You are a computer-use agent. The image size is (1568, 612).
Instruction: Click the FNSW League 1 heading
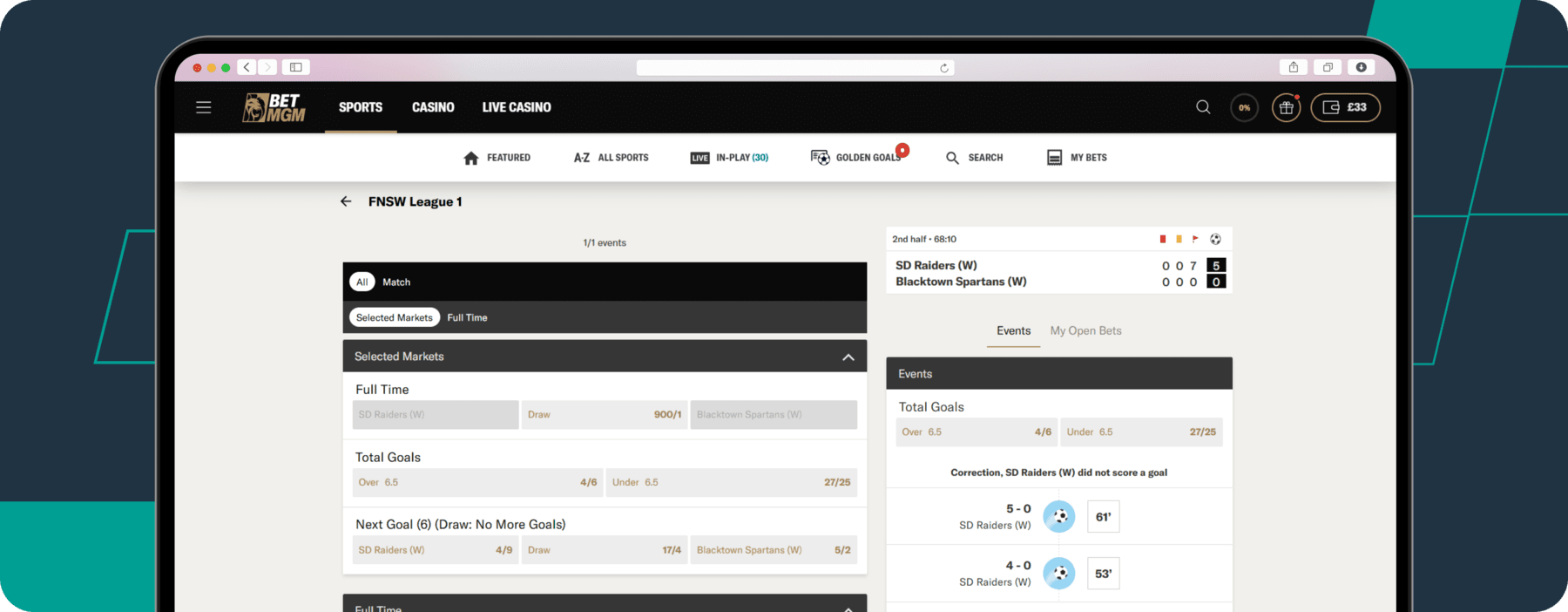(415, 201)
